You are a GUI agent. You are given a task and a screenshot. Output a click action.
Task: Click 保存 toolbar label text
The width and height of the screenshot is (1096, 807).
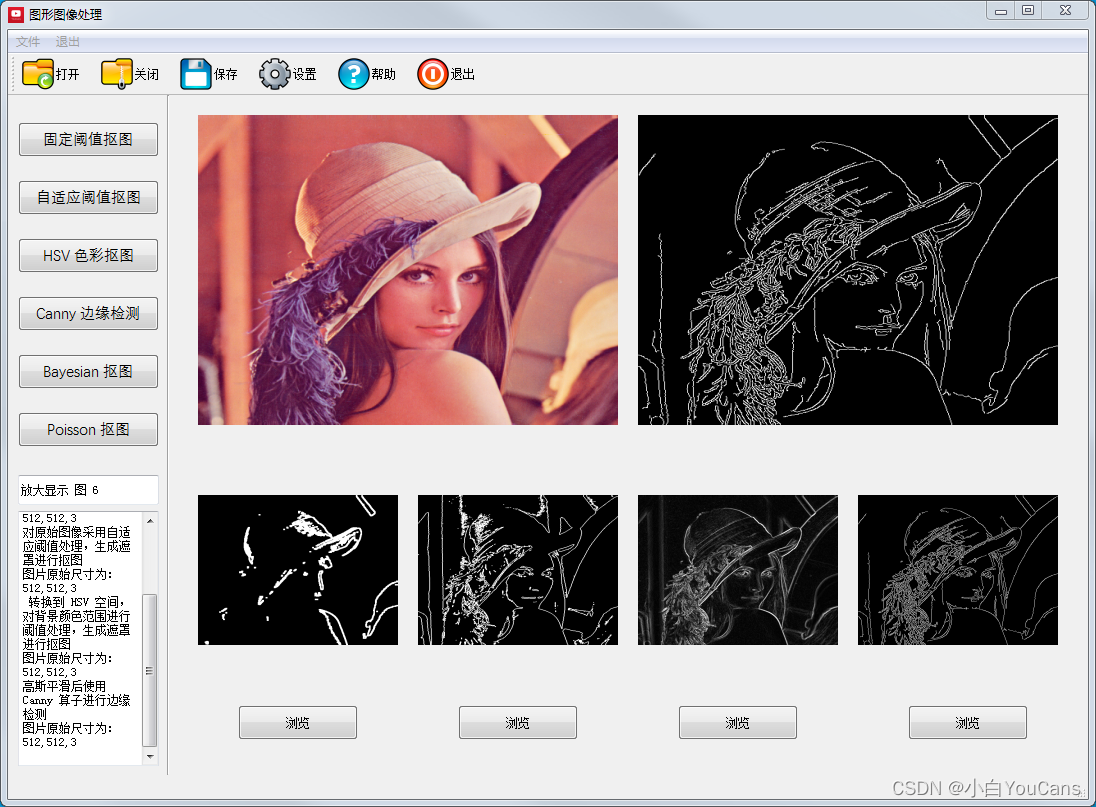[226, 74]
